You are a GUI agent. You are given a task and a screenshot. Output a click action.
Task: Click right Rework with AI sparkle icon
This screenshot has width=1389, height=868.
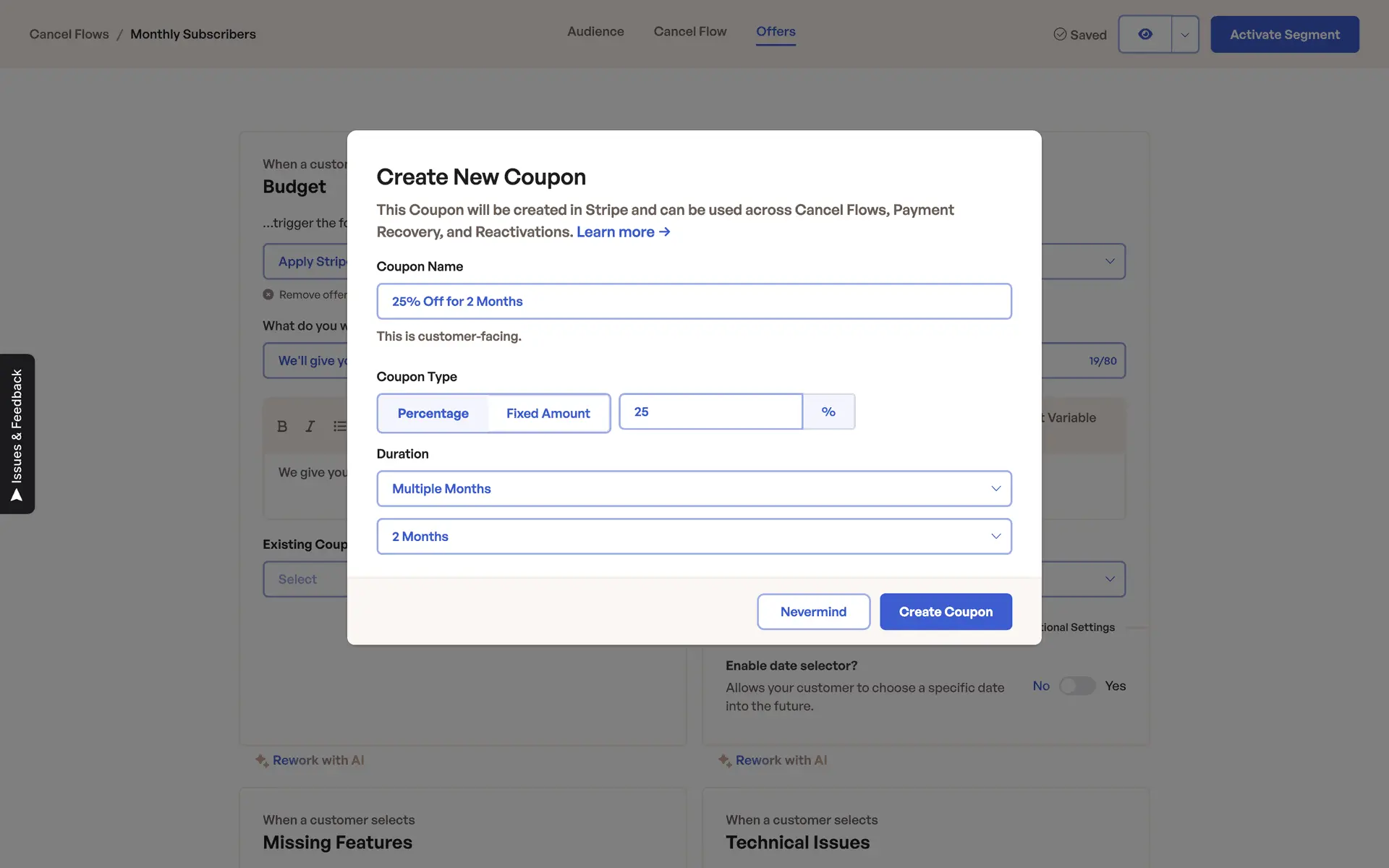724,760
